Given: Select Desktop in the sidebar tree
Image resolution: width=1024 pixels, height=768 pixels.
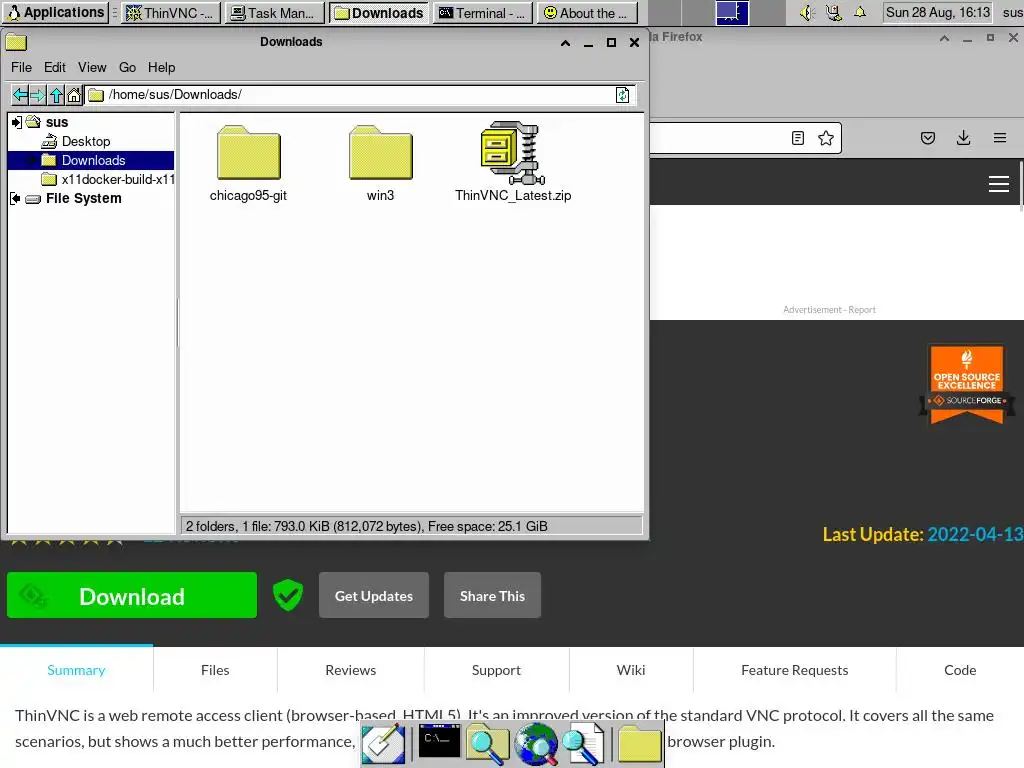Looking at the screenshot, I should [x=86, y=142].
